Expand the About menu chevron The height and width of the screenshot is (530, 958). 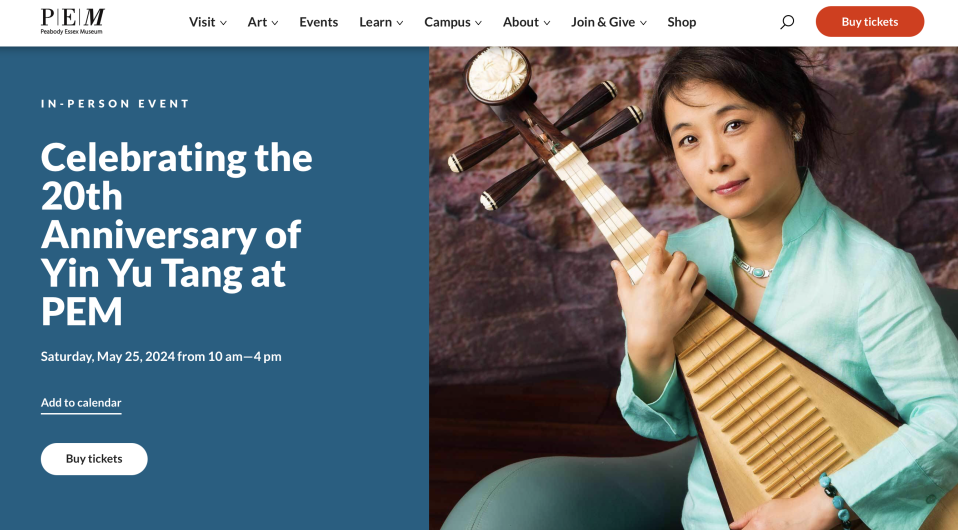547,23
